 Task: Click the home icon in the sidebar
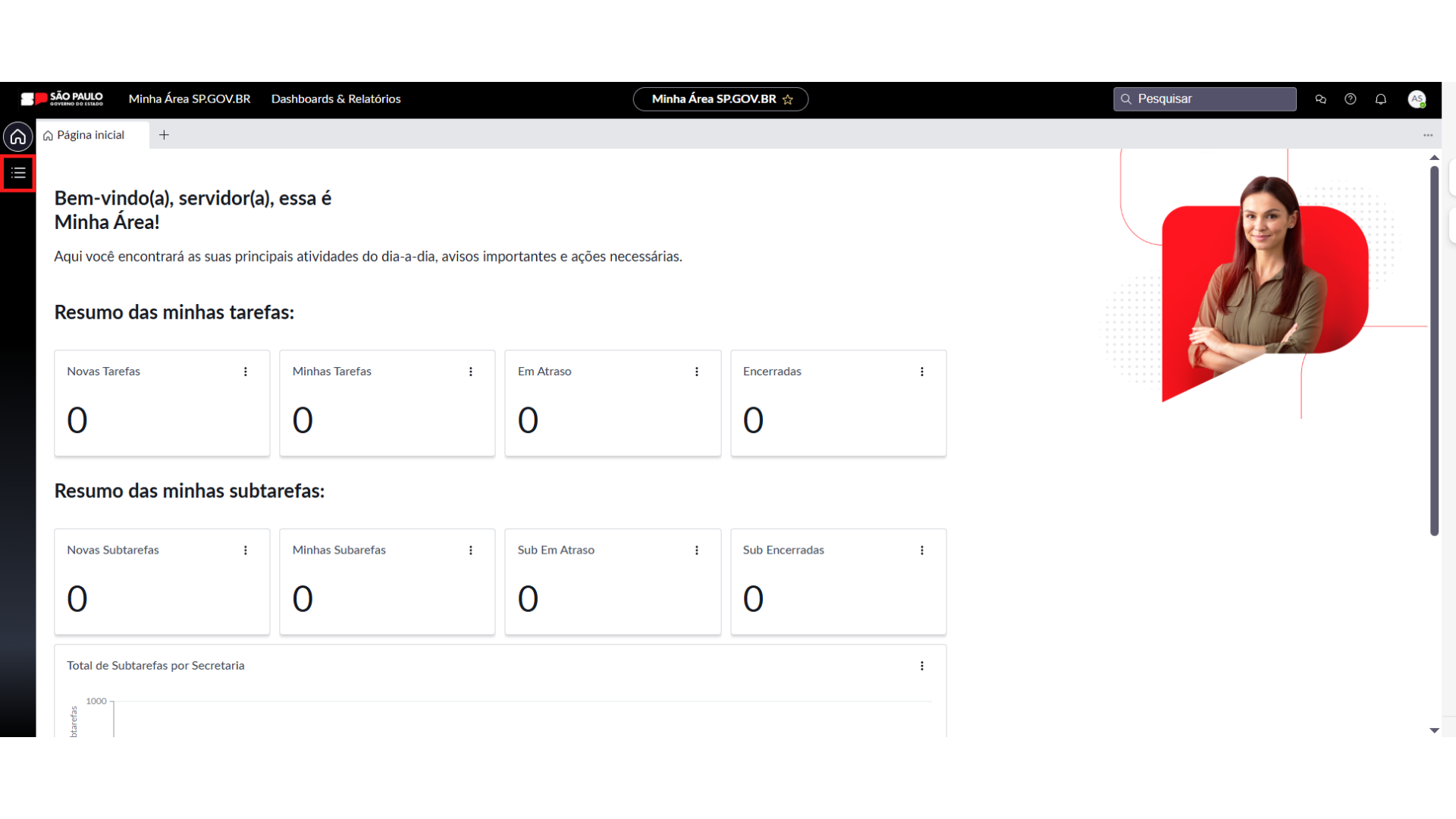[18, 137]
